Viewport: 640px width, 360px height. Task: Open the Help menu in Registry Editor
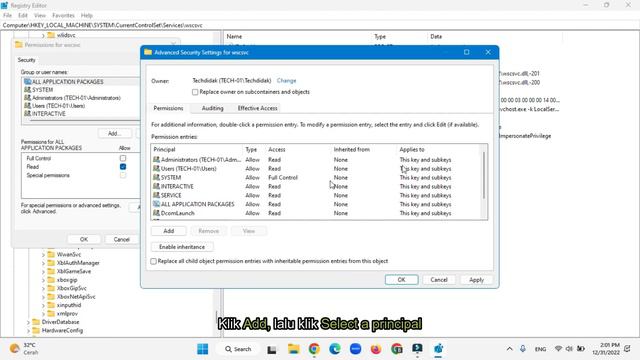point(87,16)
